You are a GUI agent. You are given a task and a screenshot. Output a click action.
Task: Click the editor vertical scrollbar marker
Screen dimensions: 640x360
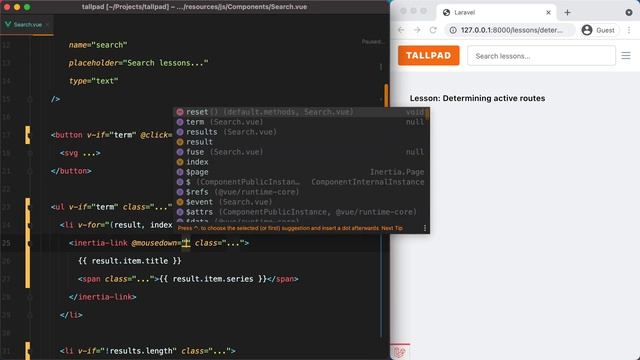pyautogui.click(x=386, y=96)
